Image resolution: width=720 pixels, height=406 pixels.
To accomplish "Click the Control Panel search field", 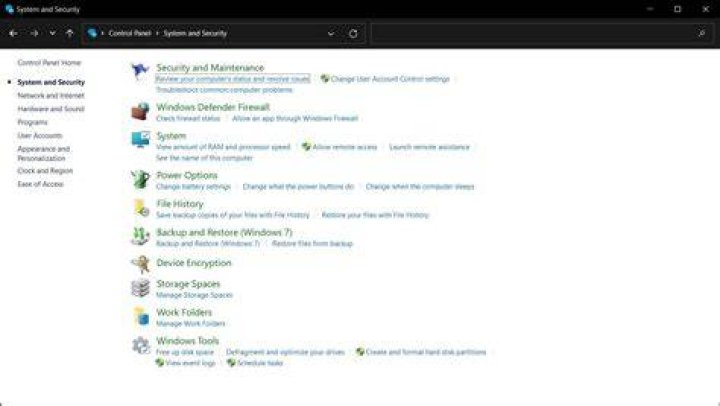I will [542, 33].
